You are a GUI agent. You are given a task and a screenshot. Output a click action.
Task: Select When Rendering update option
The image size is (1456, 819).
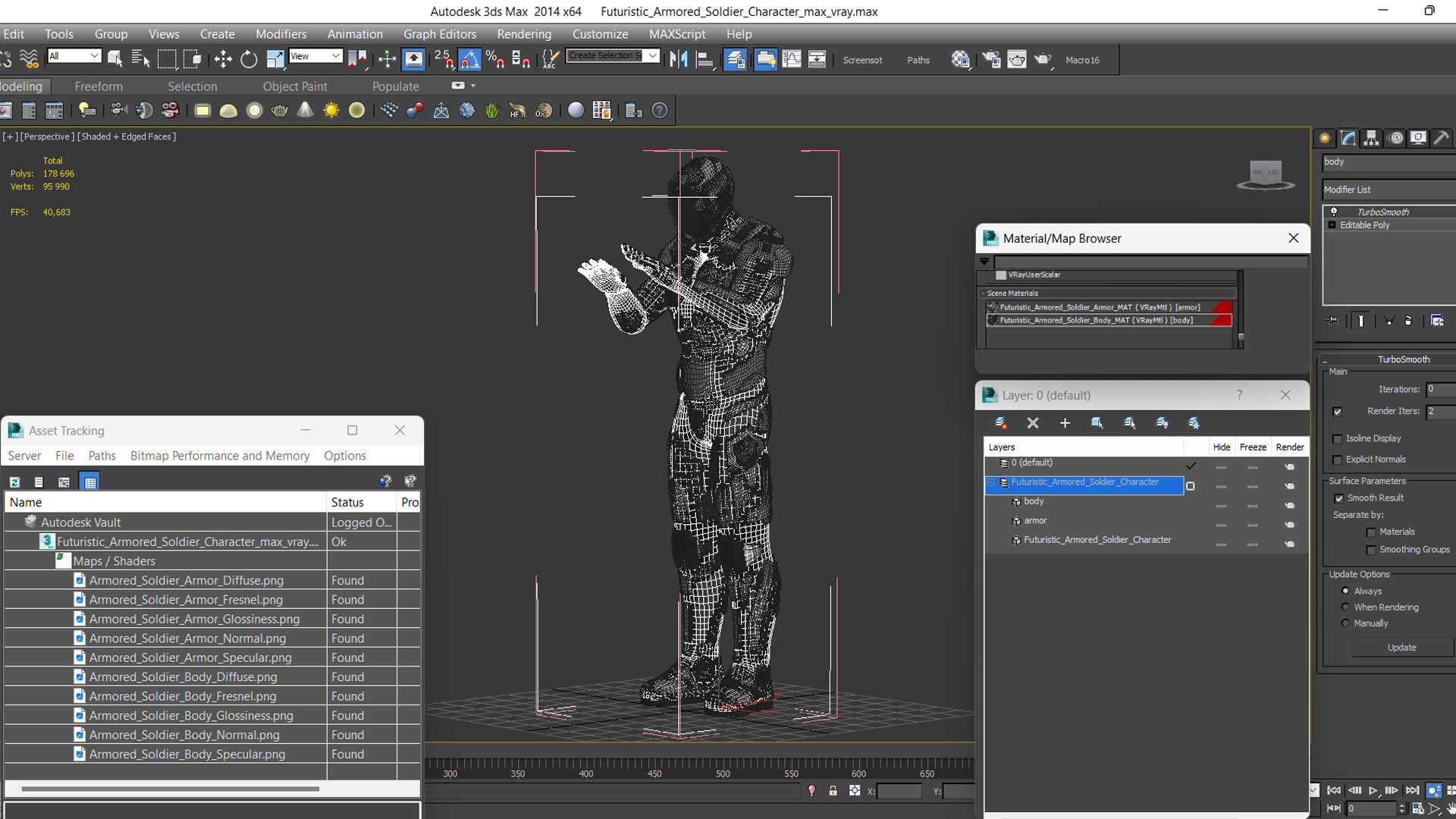tap(1345, 607)
